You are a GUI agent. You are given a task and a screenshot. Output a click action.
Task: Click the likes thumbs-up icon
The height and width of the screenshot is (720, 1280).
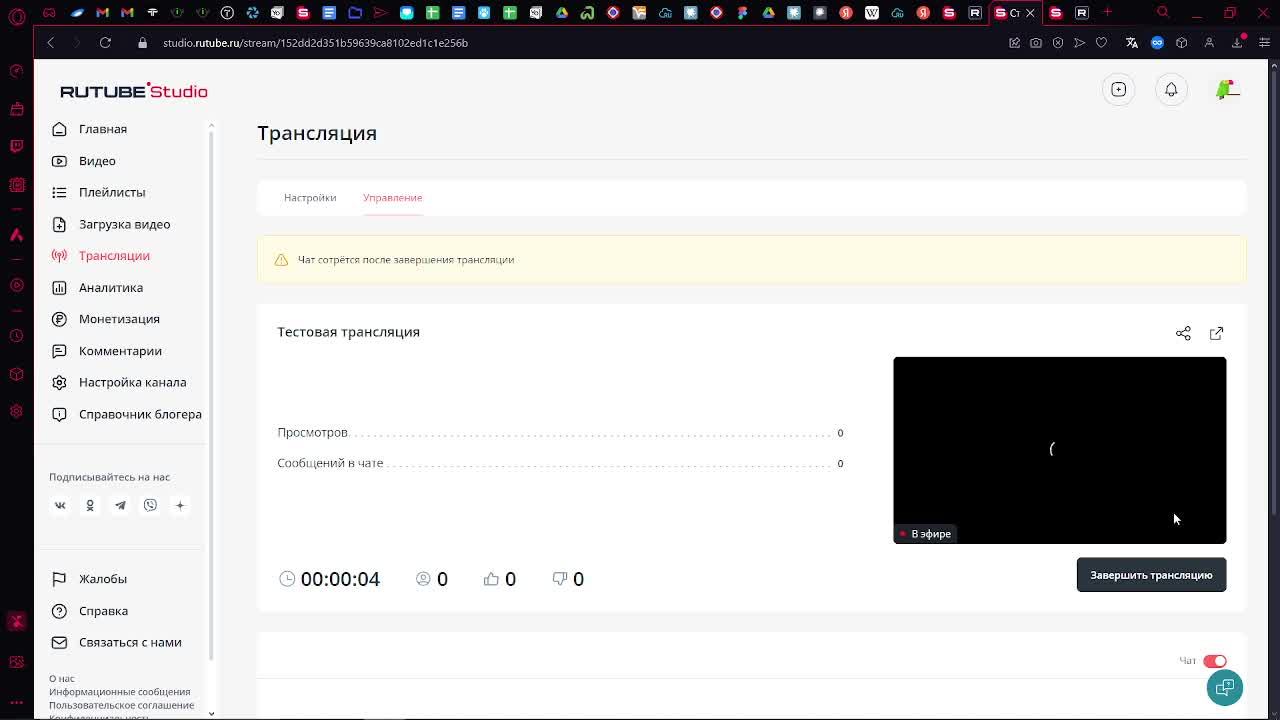point(491,579)
